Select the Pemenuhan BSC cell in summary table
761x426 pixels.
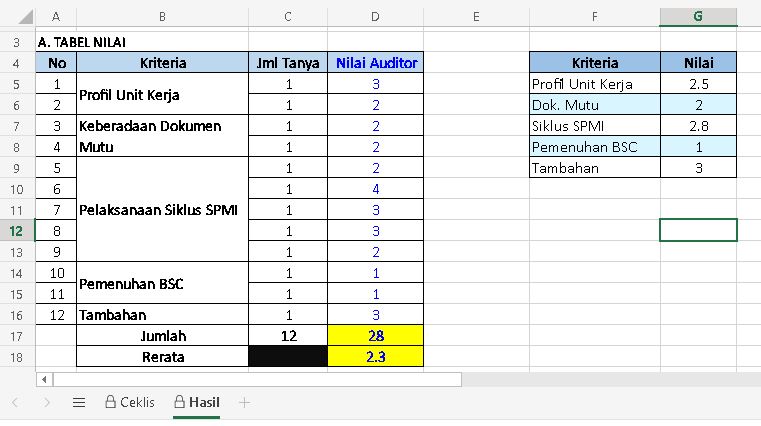(594, 147)
